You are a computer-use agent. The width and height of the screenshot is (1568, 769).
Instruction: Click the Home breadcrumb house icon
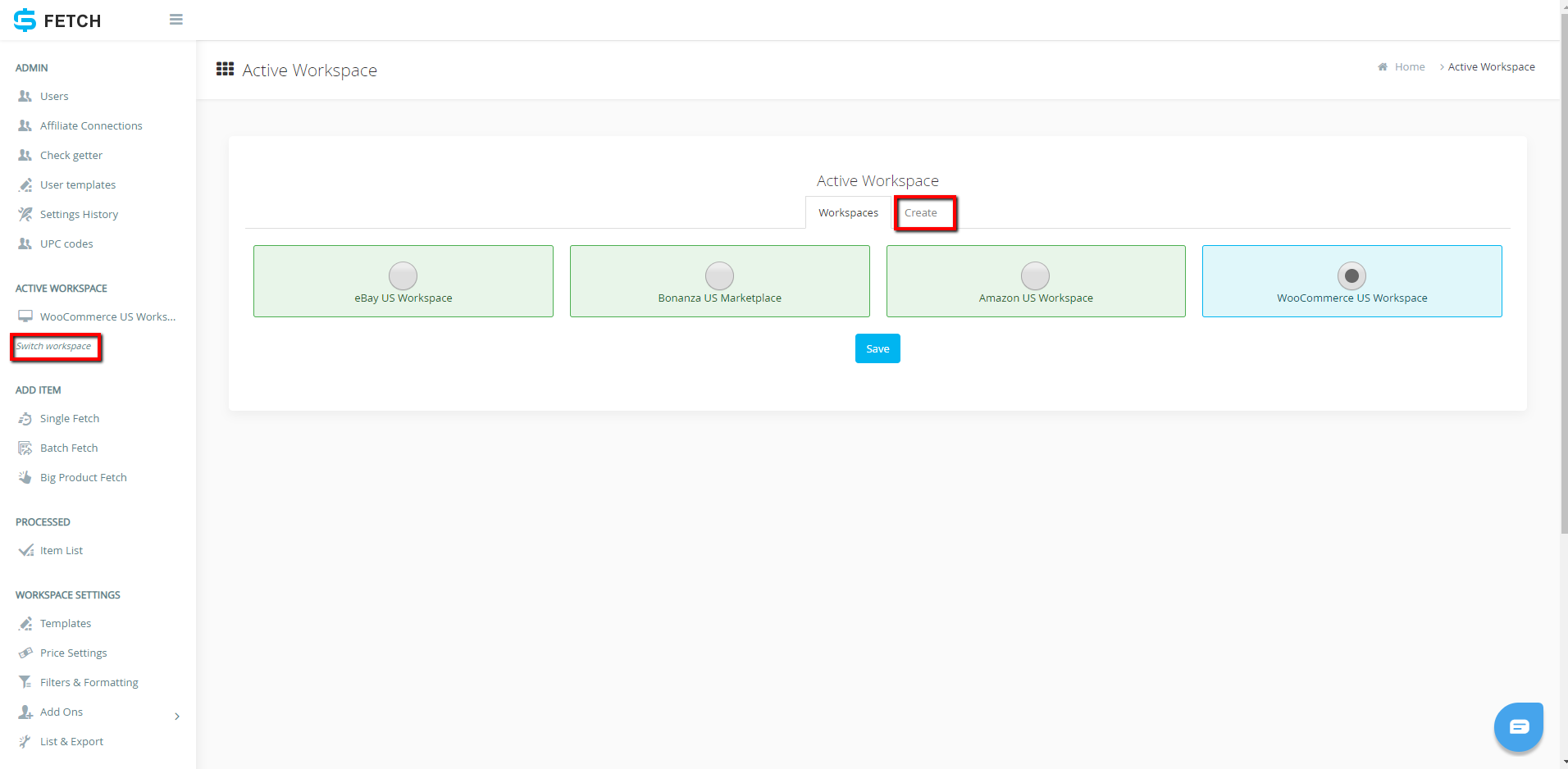[x=1383, y=66]
